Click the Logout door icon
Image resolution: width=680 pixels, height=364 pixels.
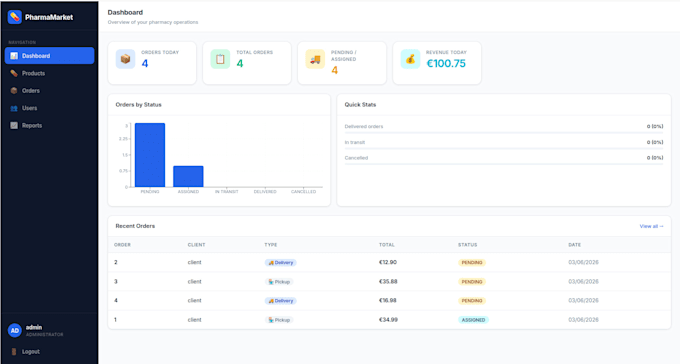click(14, 351)
